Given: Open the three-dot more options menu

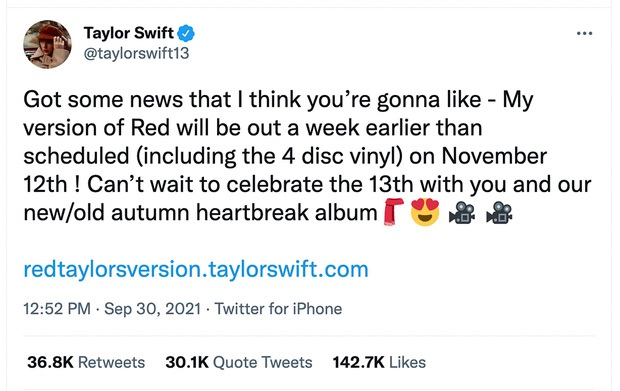Looking at the screenshot, I should (x=584, y=34).
